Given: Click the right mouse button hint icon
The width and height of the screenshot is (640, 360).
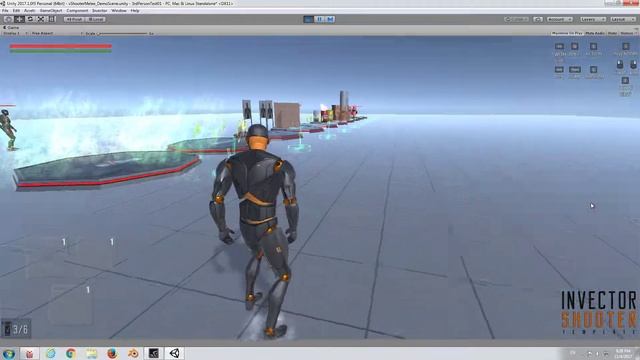Looking at the screenshot, I should coord(633,65).
